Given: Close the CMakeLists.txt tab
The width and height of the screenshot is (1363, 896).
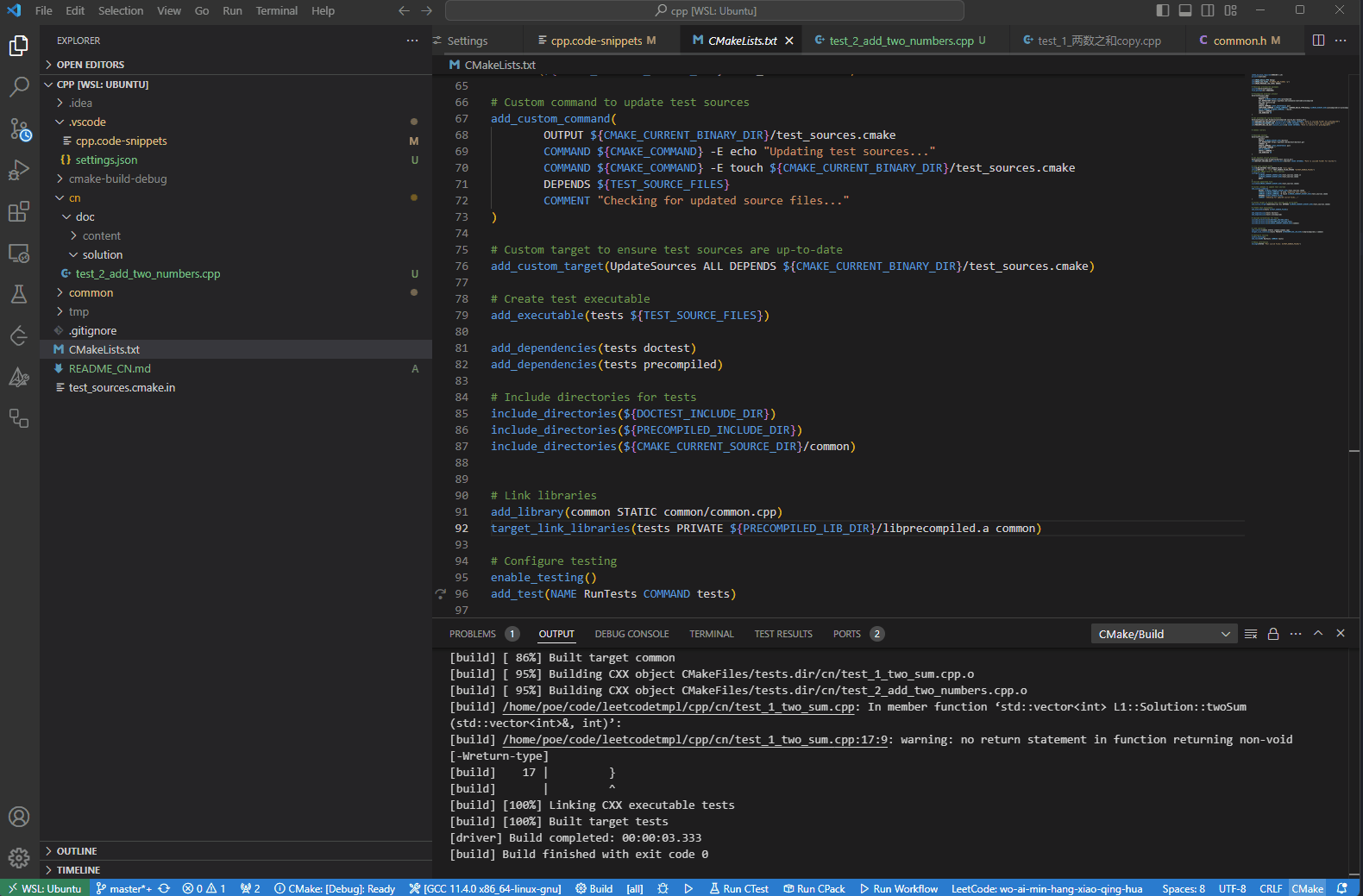Looking at the screenshot, I should (789, 41).
